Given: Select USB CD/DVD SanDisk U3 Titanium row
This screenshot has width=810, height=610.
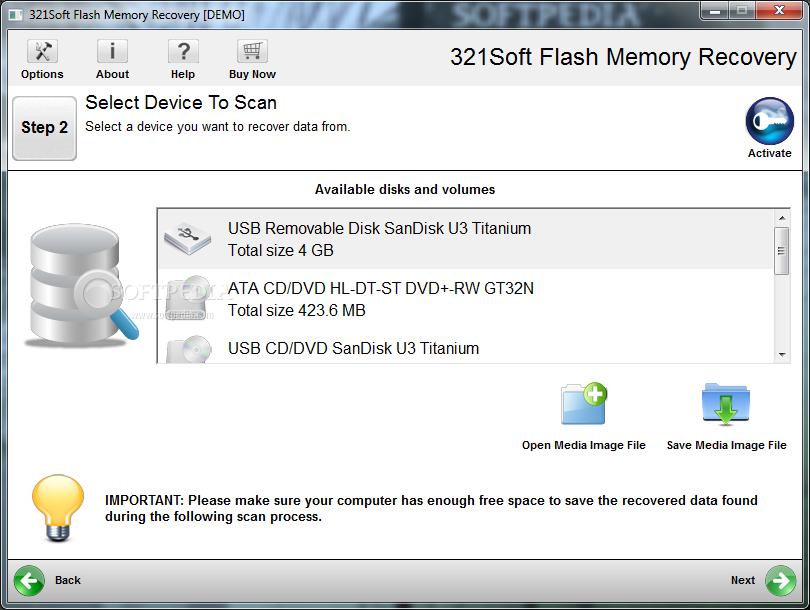Looking at the screenshot, I should 465,347.
